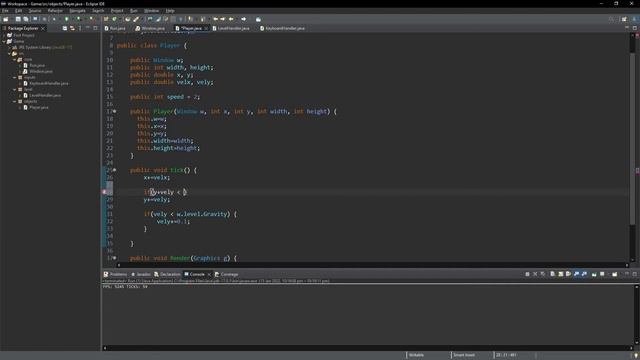Open the Coverage tab
Screen dimensions: 640x360
[227, 274]
